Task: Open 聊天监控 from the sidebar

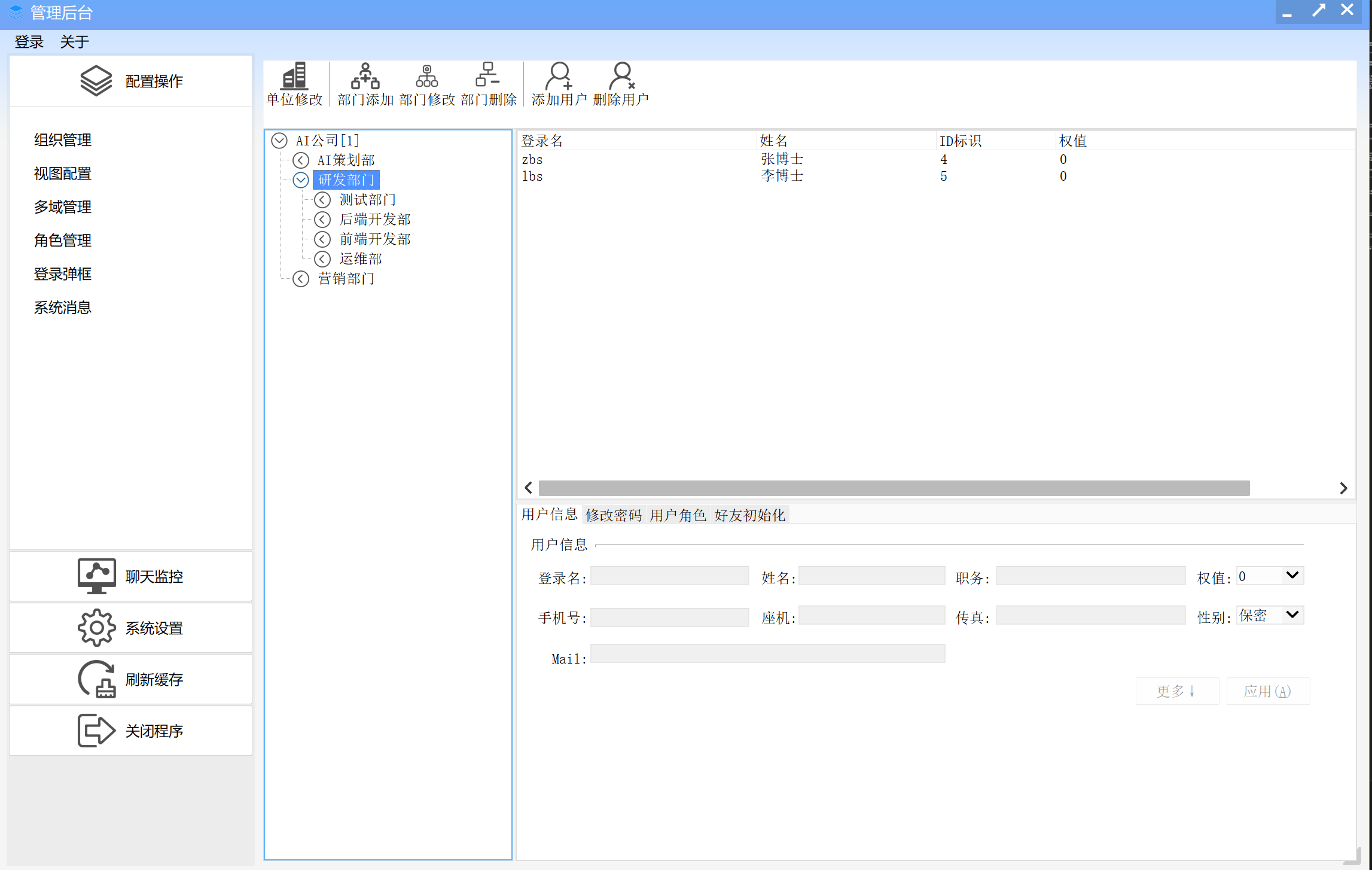Action: click(x=130, y=576)
